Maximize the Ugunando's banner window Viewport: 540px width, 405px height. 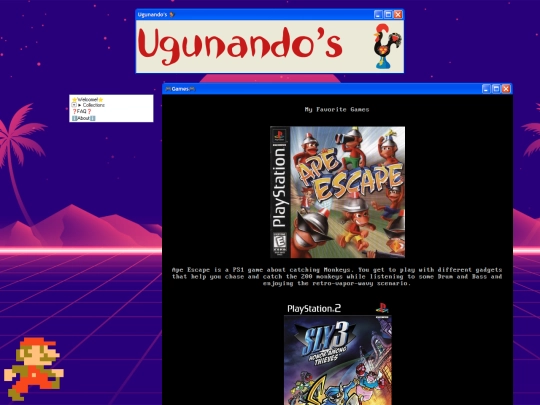[388, 14]
